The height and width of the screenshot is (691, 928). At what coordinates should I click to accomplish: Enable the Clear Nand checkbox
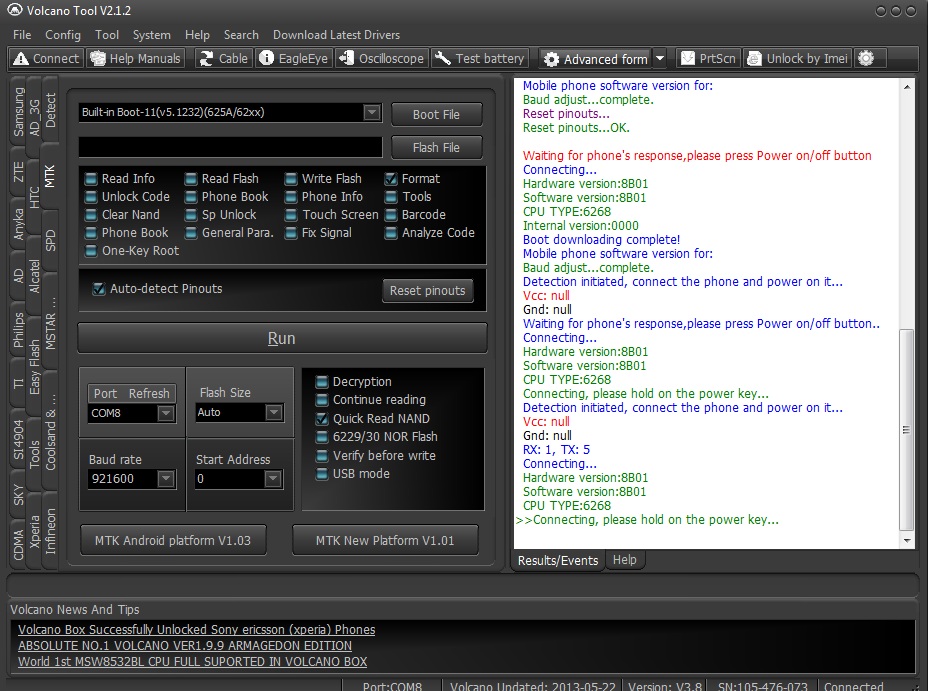(x=91, y=215)
